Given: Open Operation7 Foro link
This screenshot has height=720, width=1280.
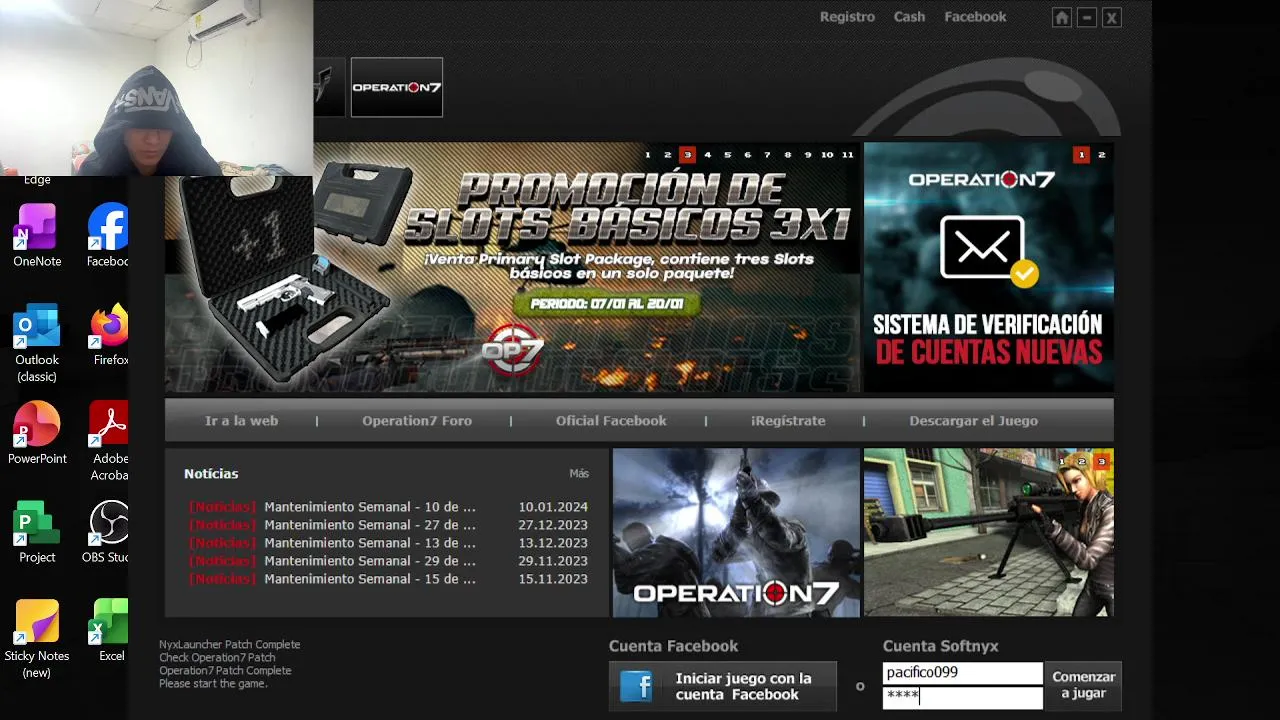Looking at the screenshot, I should coord(417,421).
